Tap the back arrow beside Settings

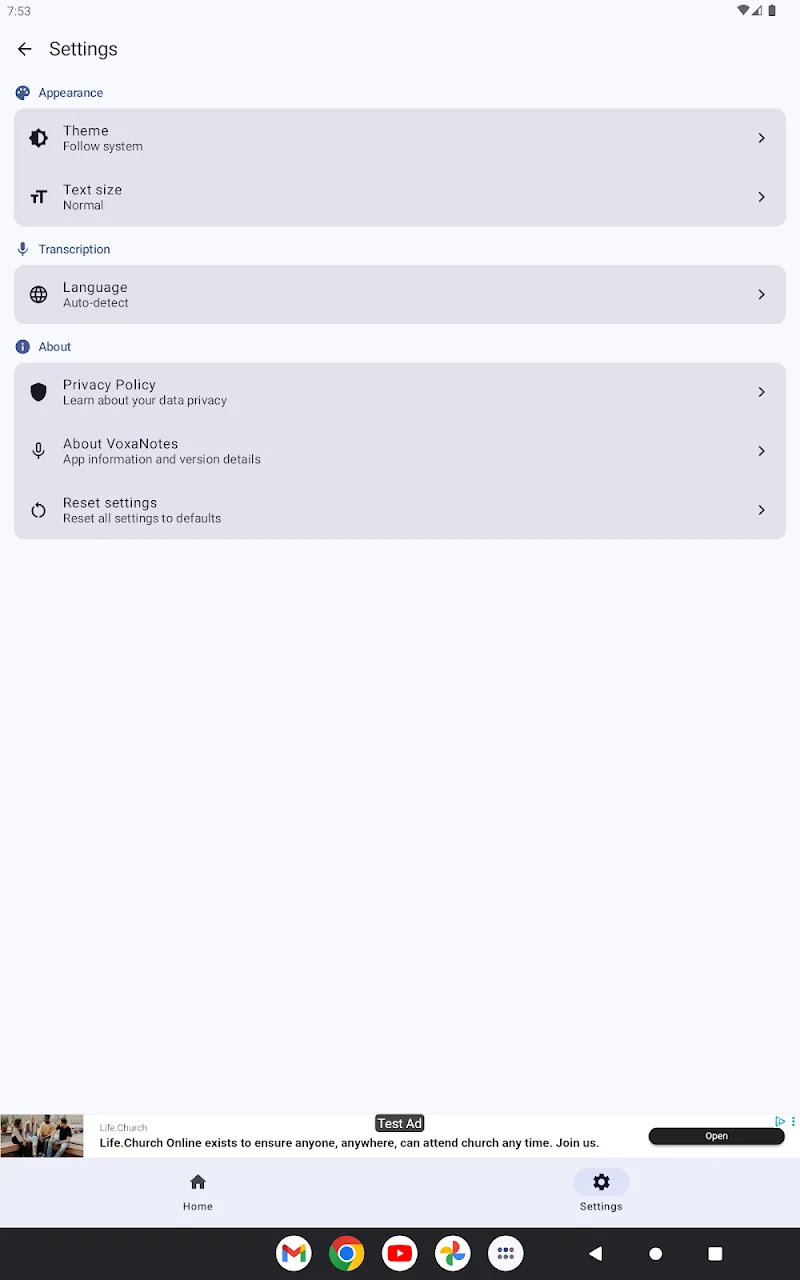click(25, 49)
